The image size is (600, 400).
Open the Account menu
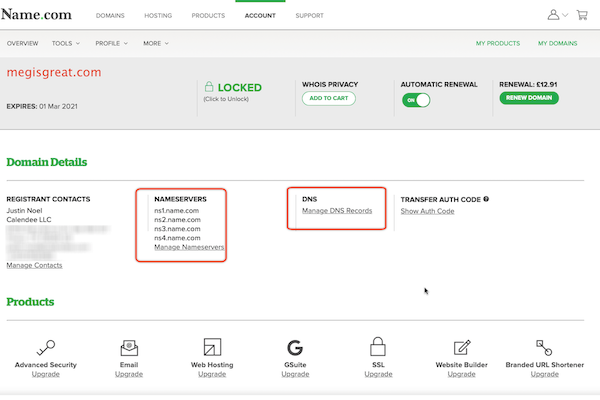[260, 16]
